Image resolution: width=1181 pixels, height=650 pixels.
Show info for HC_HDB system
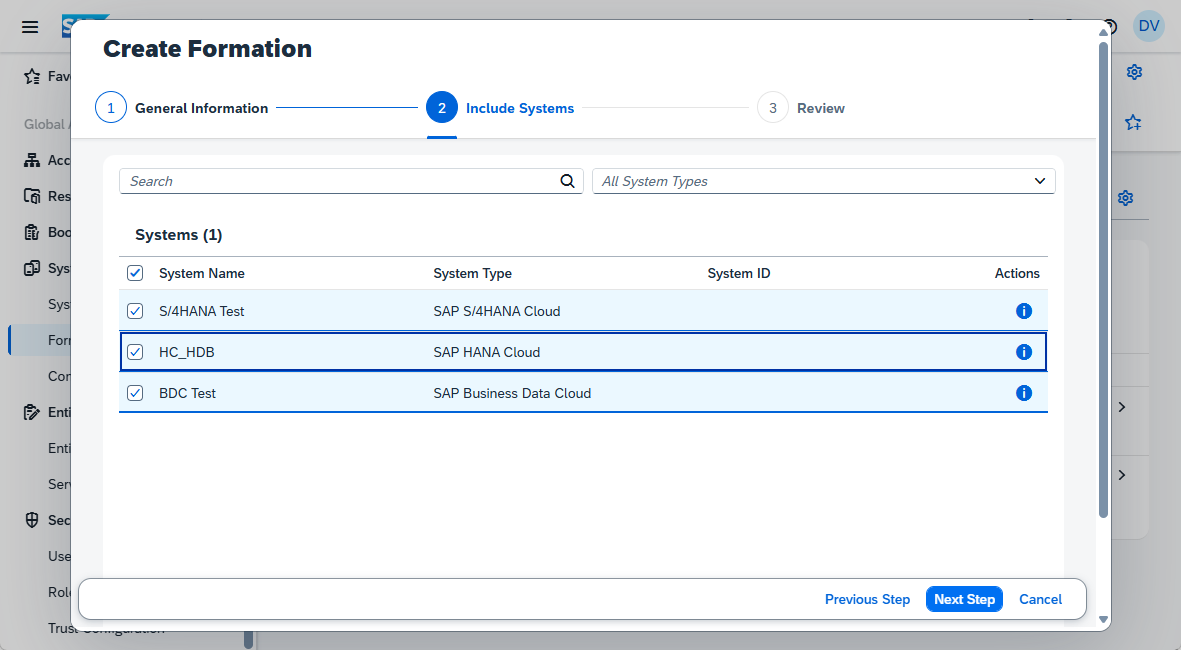tap(1024, 352)
